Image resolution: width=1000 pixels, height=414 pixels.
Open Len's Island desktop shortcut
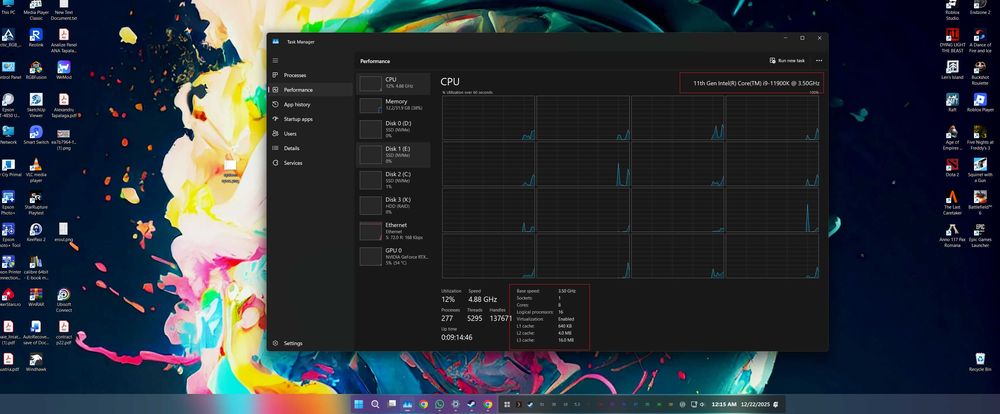[x=952, y=70]
